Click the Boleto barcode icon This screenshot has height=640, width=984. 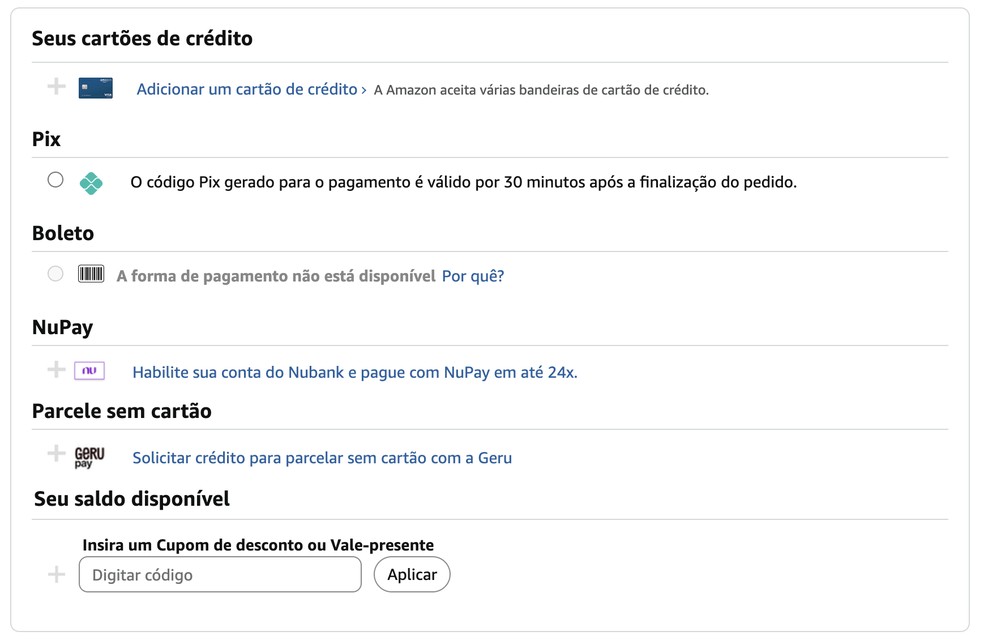(x=91, y=273)
